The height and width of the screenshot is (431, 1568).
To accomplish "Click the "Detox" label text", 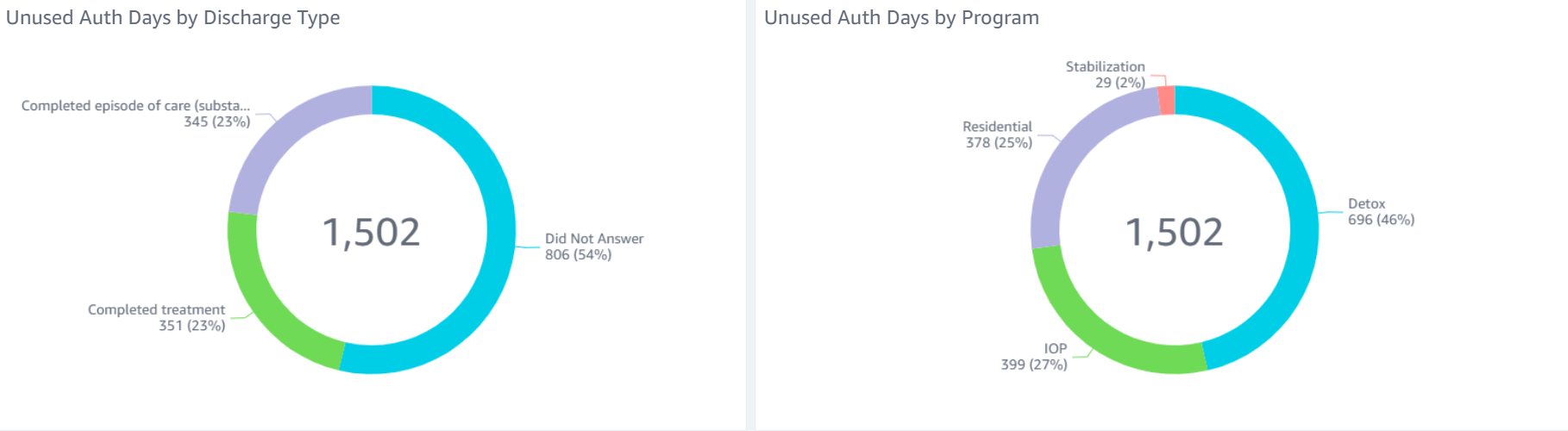I will point(1366,204).
